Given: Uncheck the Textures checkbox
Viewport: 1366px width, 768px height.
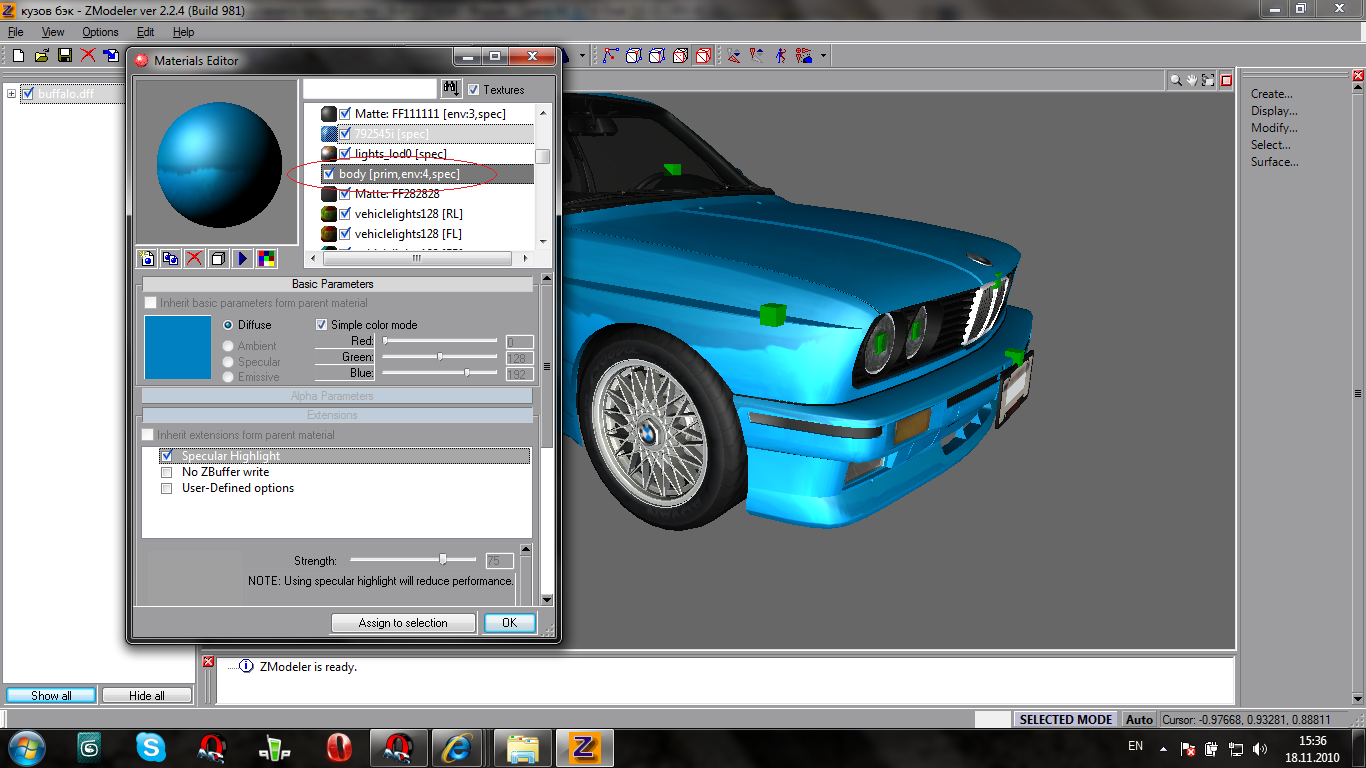Looking at the screenshot, I should [474, 90].
